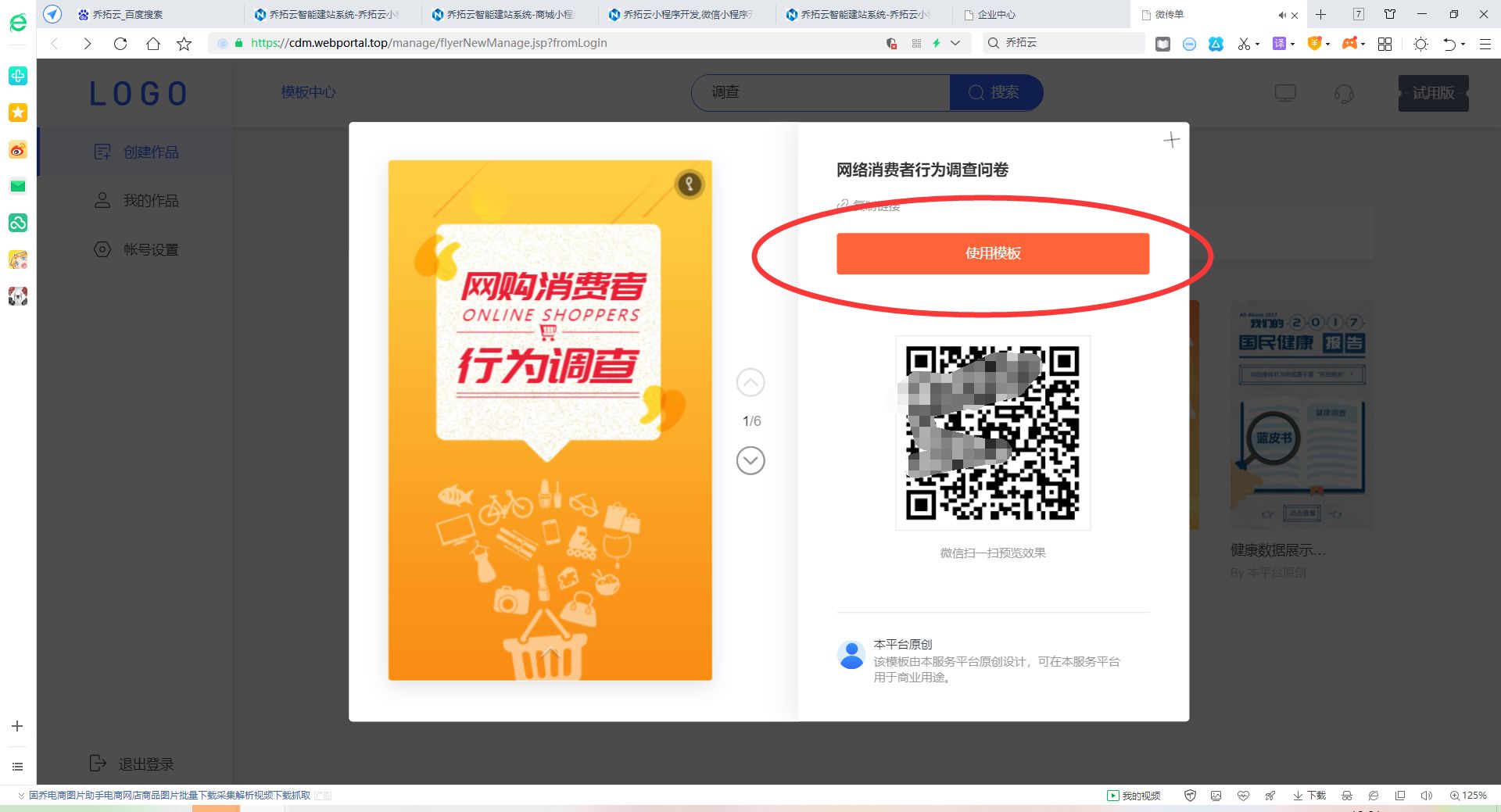Screen dimensions: 1501x812
Task: Expand address bar dropdown chevron
Action: [x=955, y=43]
